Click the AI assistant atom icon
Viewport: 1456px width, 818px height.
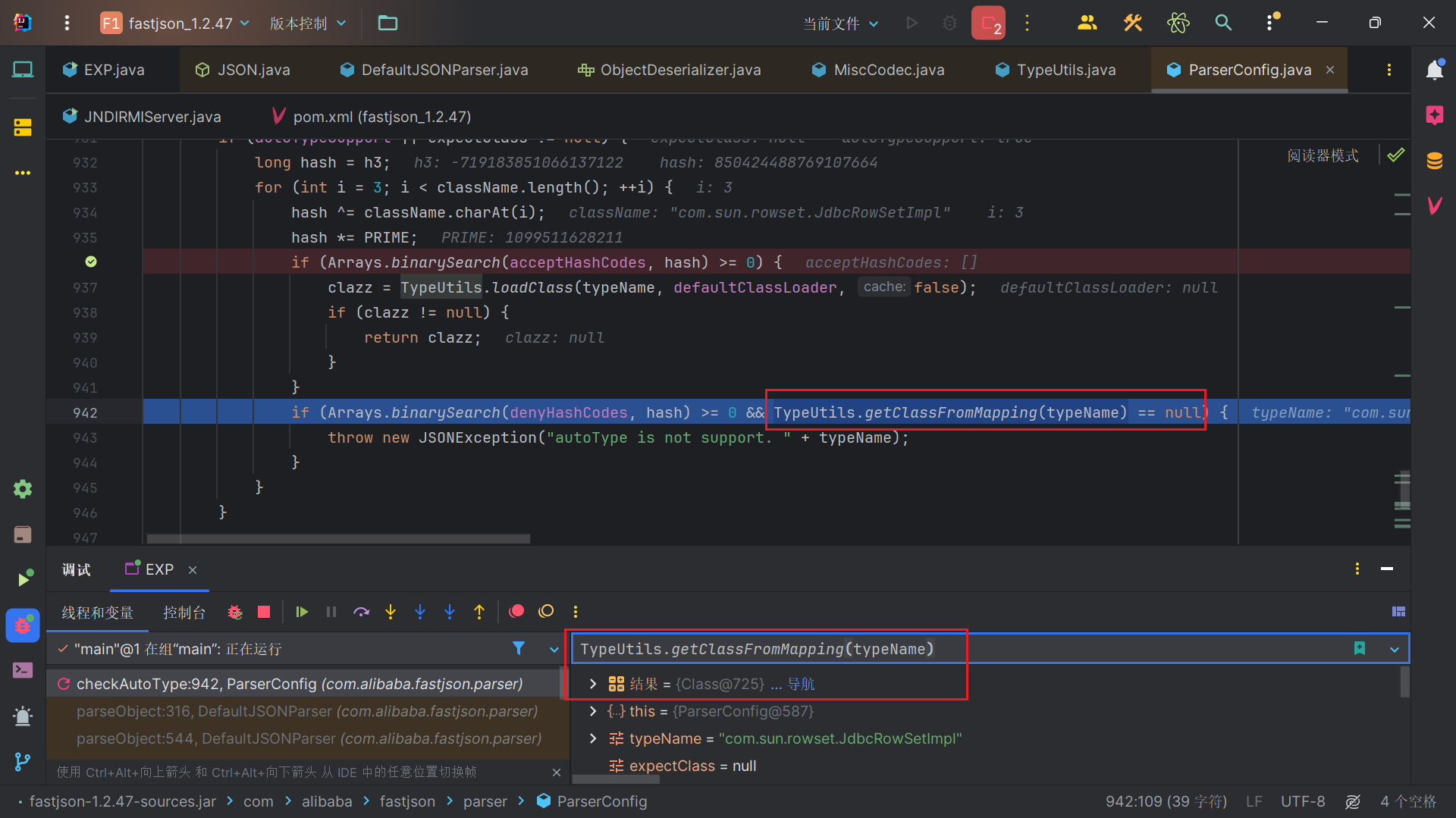[x=1178, y=23]
